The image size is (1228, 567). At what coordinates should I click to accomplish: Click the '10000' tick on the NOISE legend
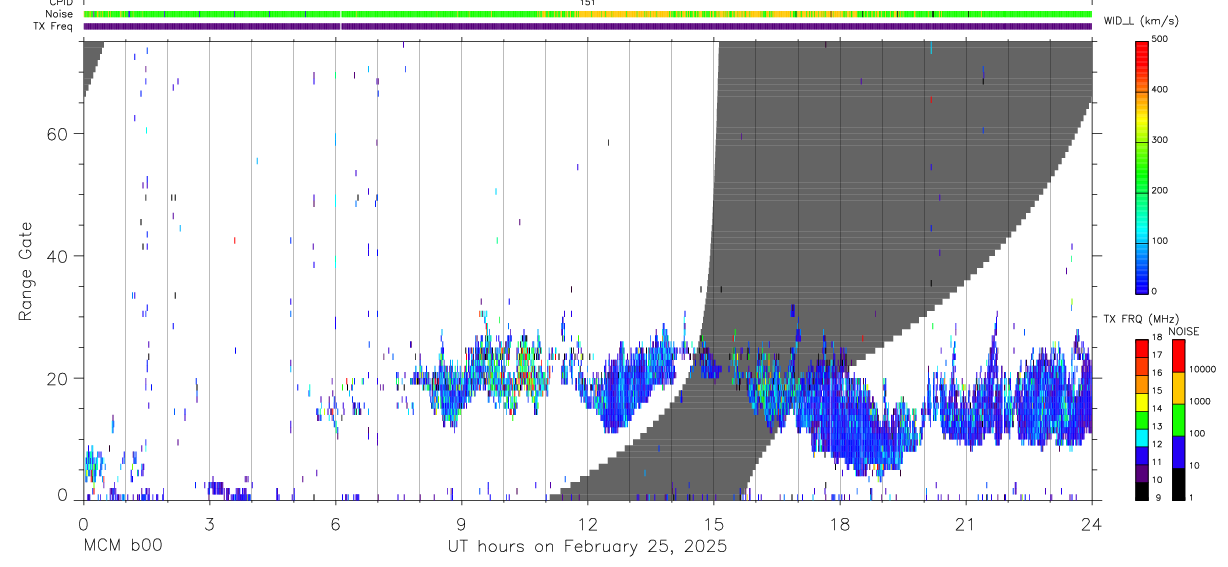tap(1202, 369)
